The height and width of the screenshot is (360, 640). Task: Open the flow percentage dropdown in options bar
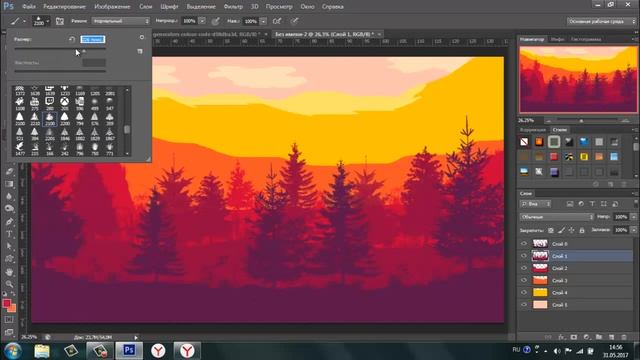tap(263, 21)
